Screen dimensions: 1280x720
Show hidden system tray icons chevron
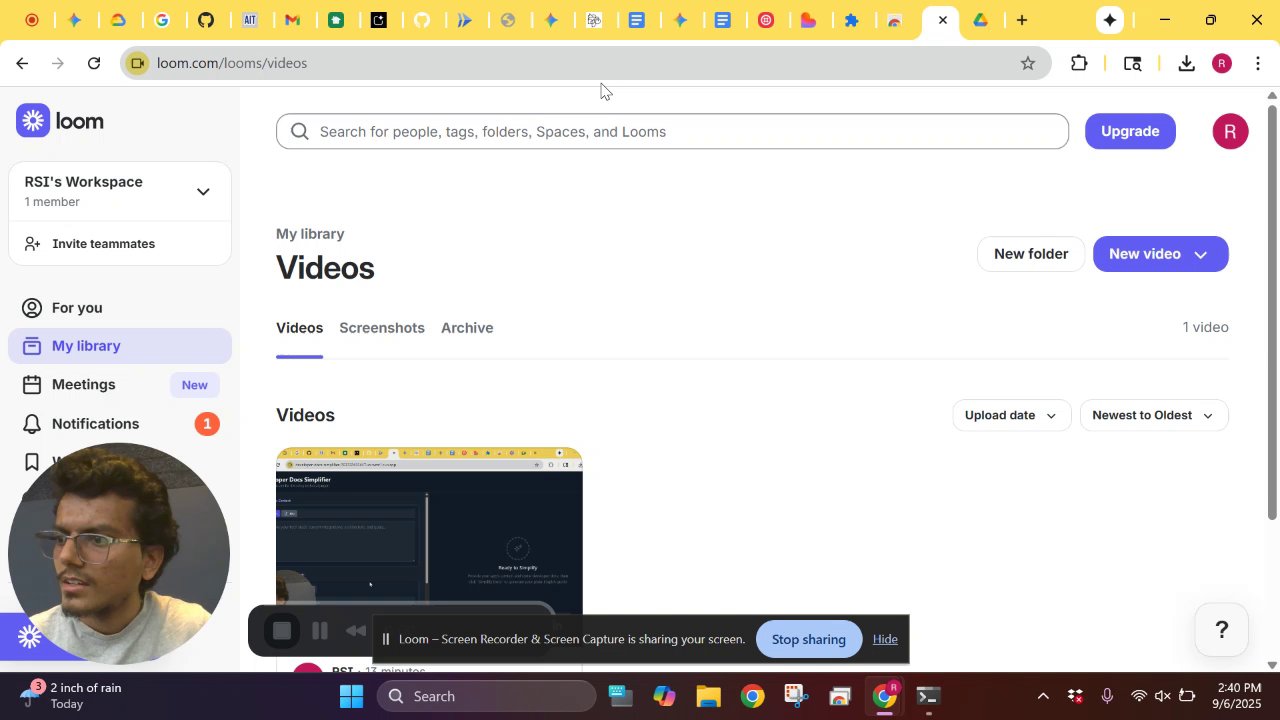coord(1043,696)
